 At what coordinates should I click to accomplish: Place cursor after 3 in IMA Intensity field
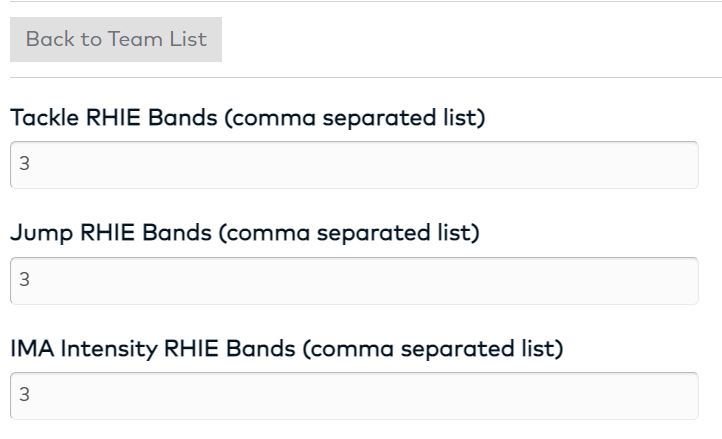click(32, 397)
